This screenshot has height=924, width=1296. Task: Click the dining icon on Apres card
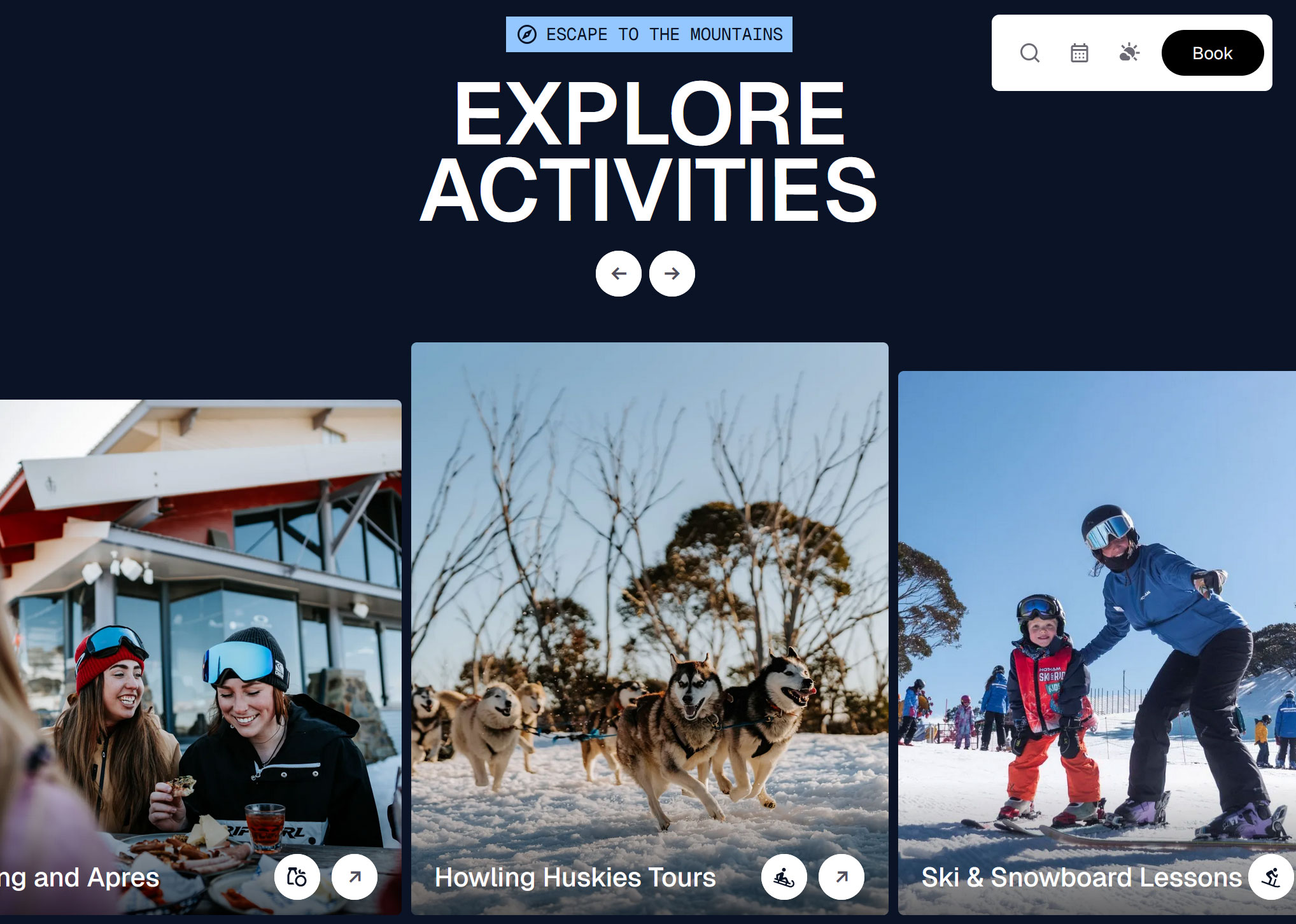coord(297,877)
